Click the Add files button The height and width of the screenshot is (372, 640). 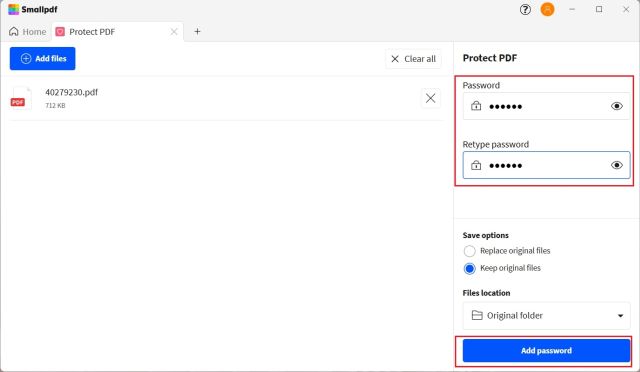[x=42, y=58]
